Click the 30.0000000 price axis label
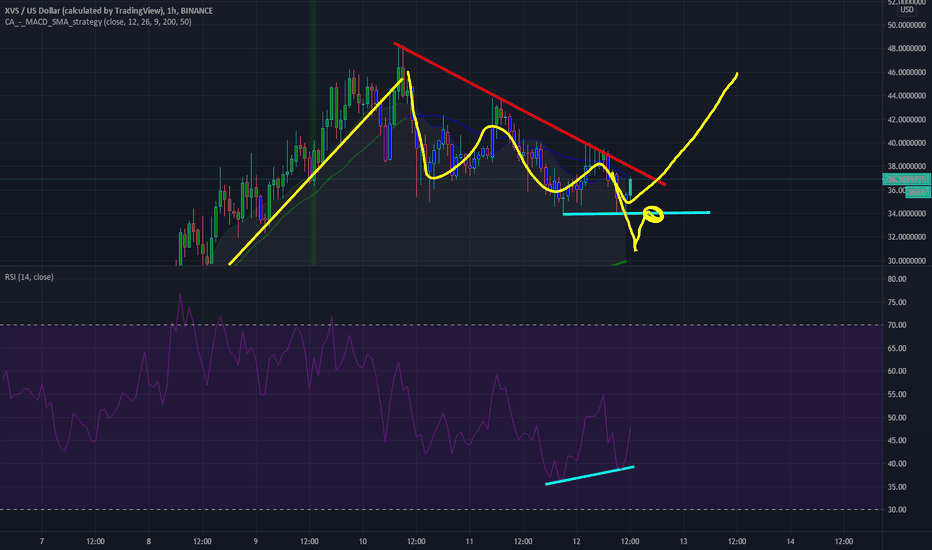 tap(906, 261)
